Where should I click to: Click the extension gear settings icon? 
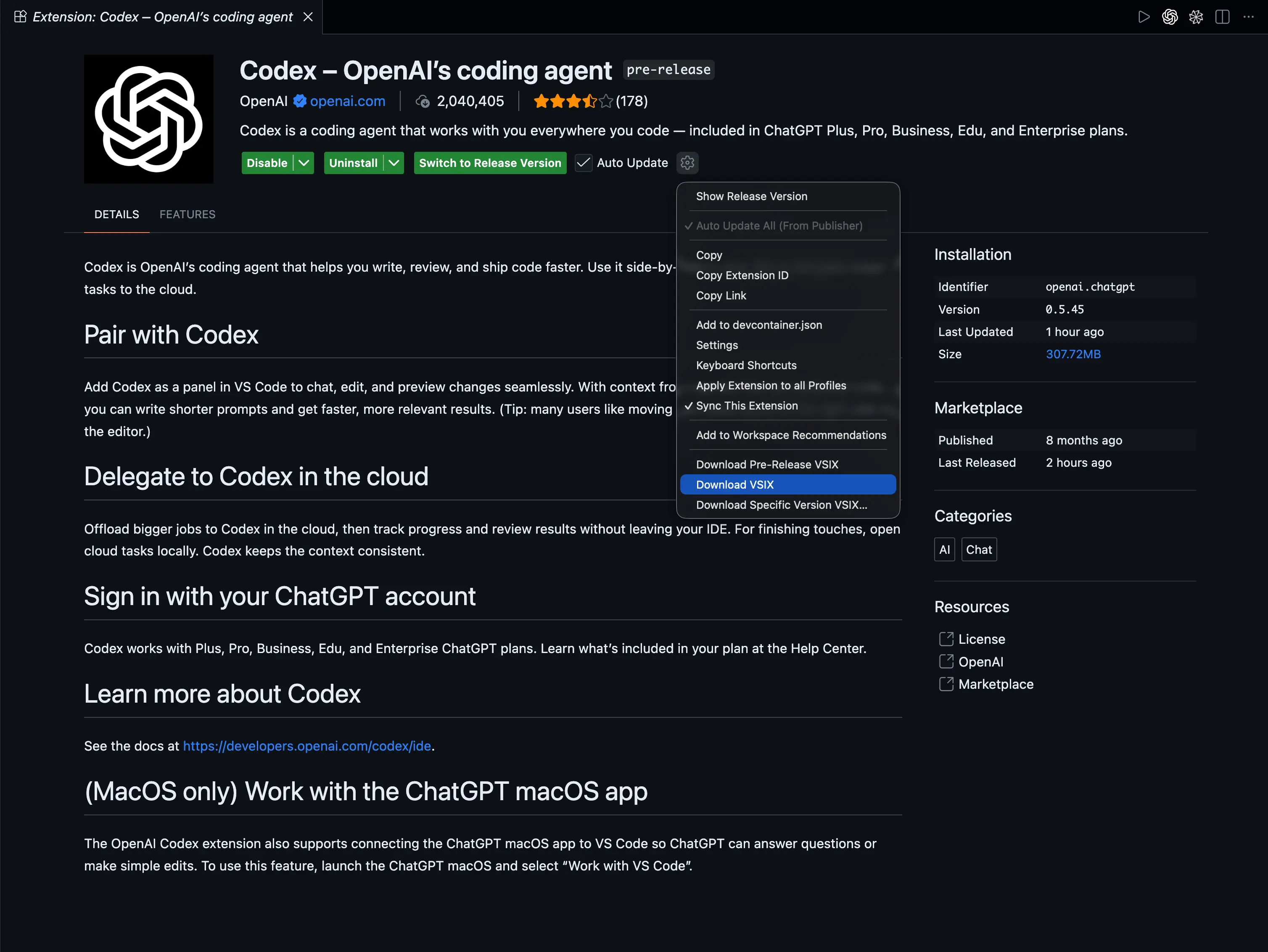(x=687, y=163)
